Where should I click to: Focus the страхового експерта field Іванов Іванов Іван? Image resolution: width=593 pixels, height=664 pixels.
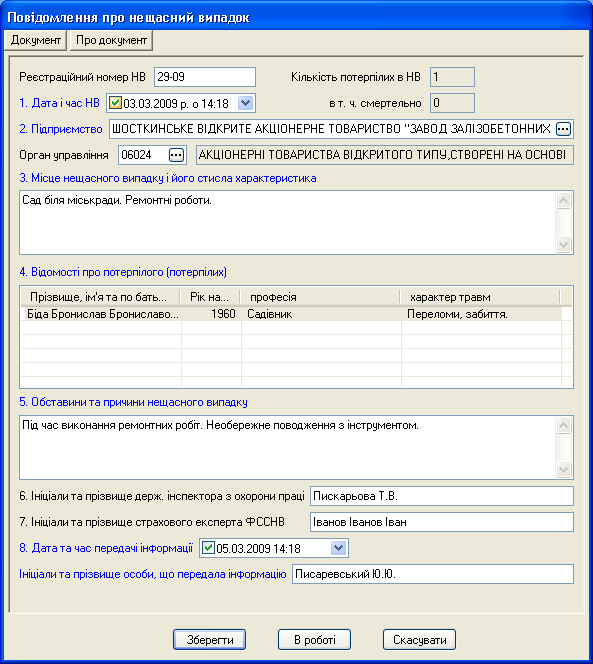442,522
